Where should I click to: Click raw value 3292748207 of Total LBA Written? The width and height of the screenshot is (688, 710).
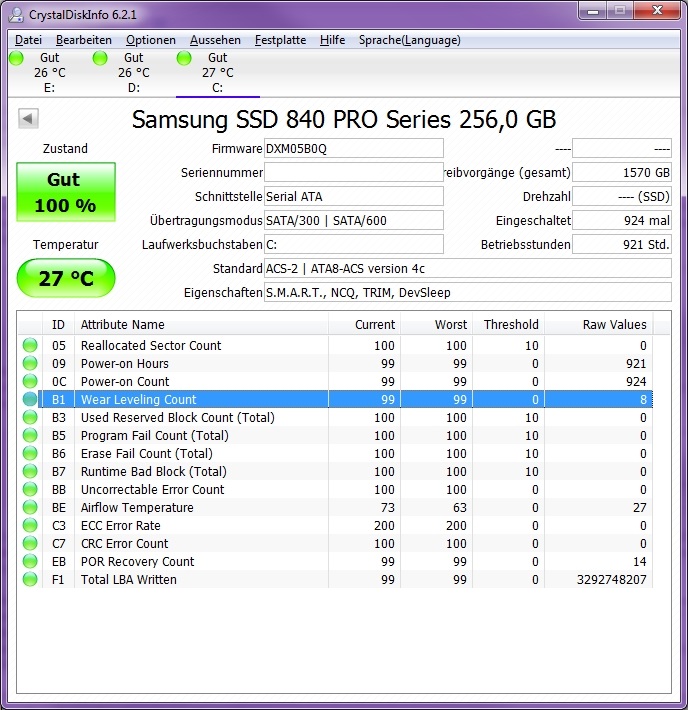click(x=611, y=580)
